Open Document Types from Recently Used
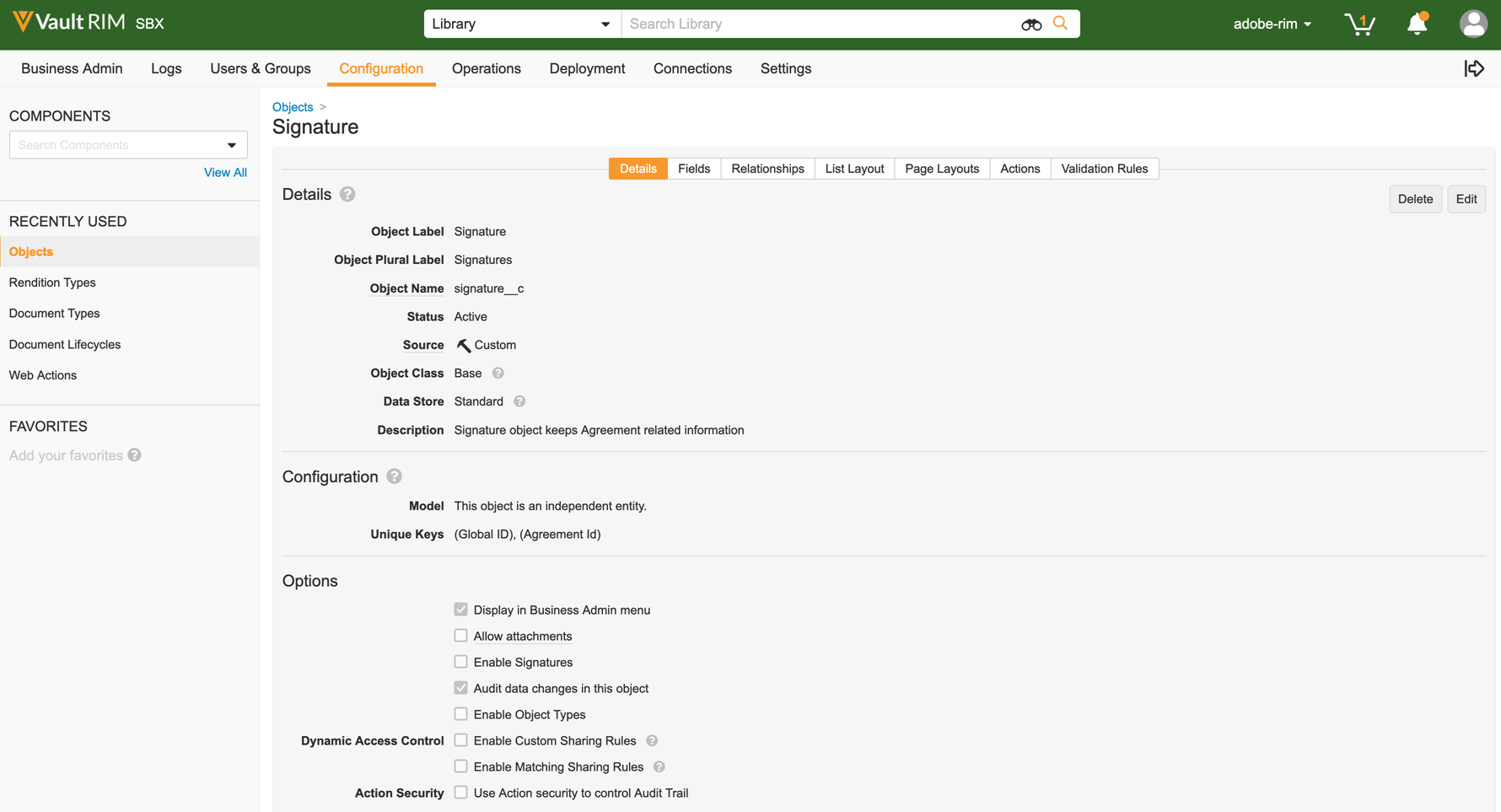This screenshot has height=812, width=1501. 54,314
